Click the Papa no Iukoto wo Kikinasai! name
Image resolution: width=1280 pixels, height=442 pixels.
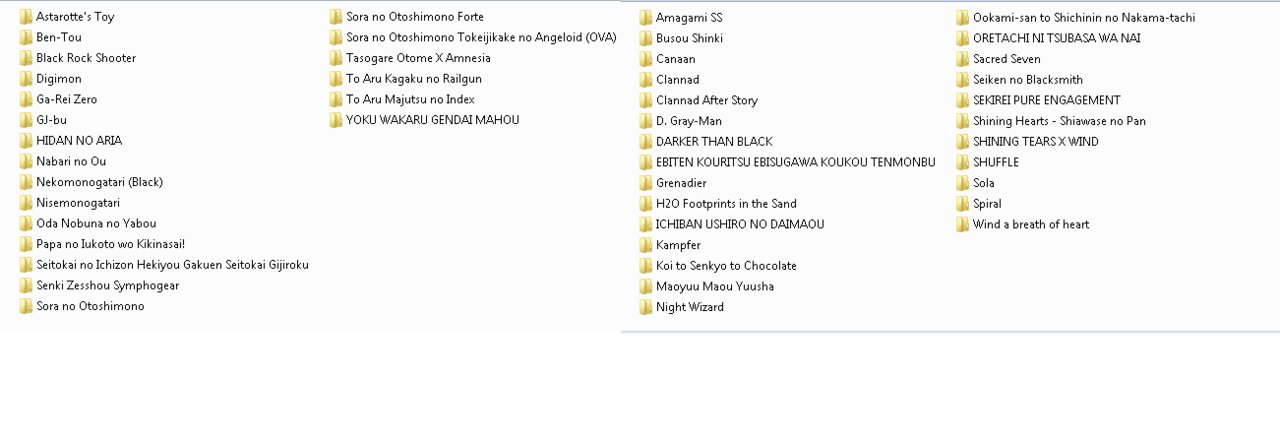click(111, 244)
